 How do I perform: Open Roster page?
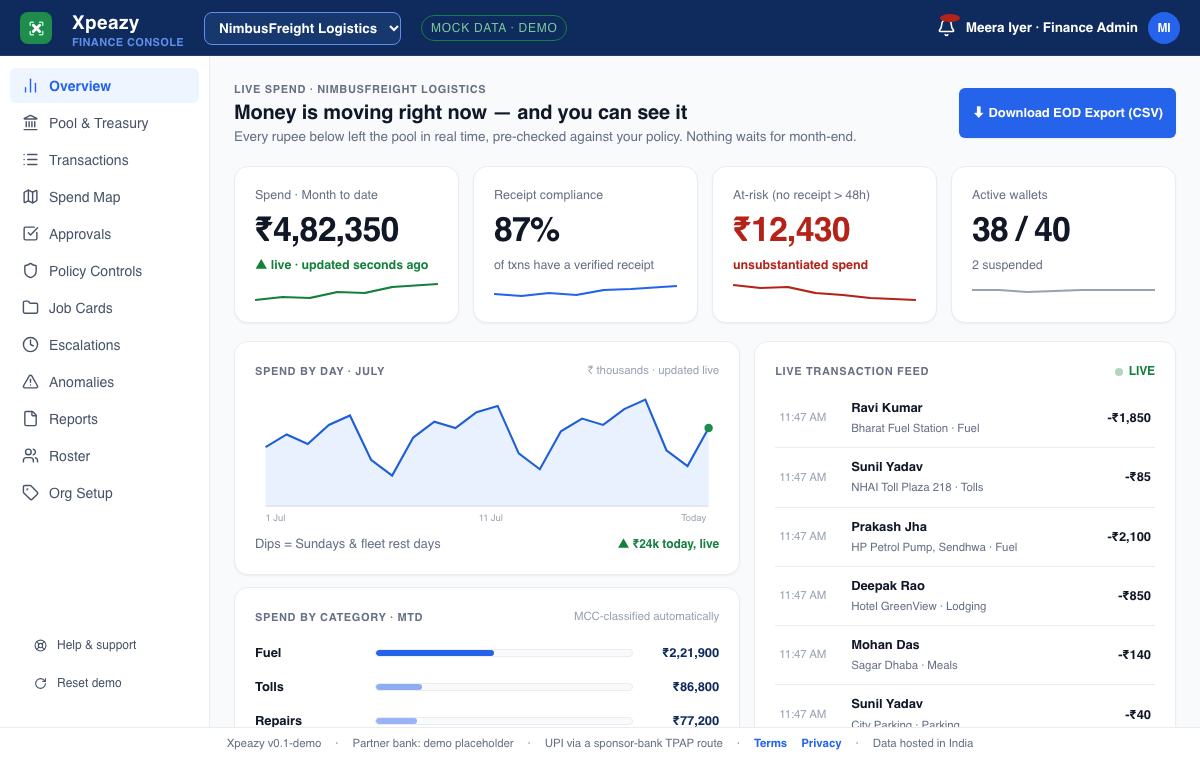104,456
